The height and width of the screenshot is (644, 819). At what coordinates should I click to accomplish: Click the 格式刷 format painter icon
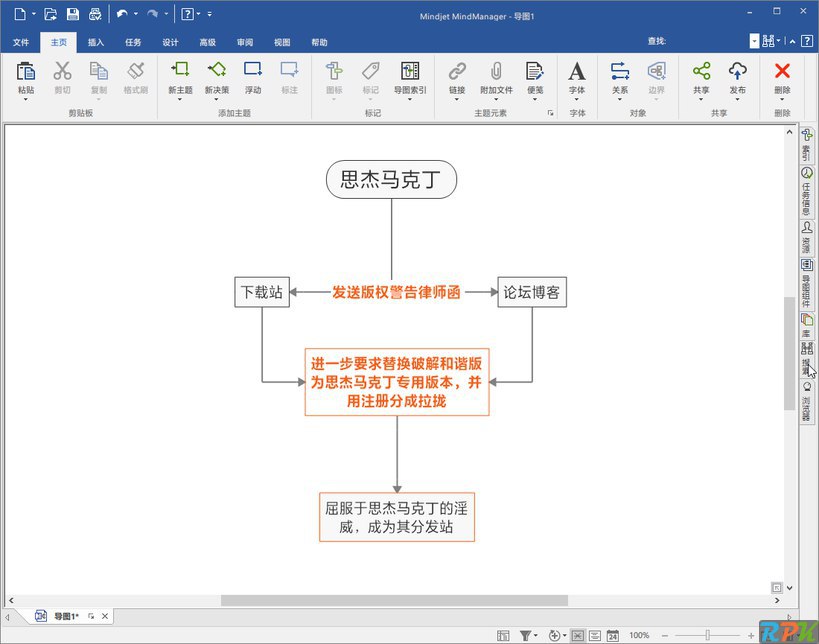pos(136,71)
